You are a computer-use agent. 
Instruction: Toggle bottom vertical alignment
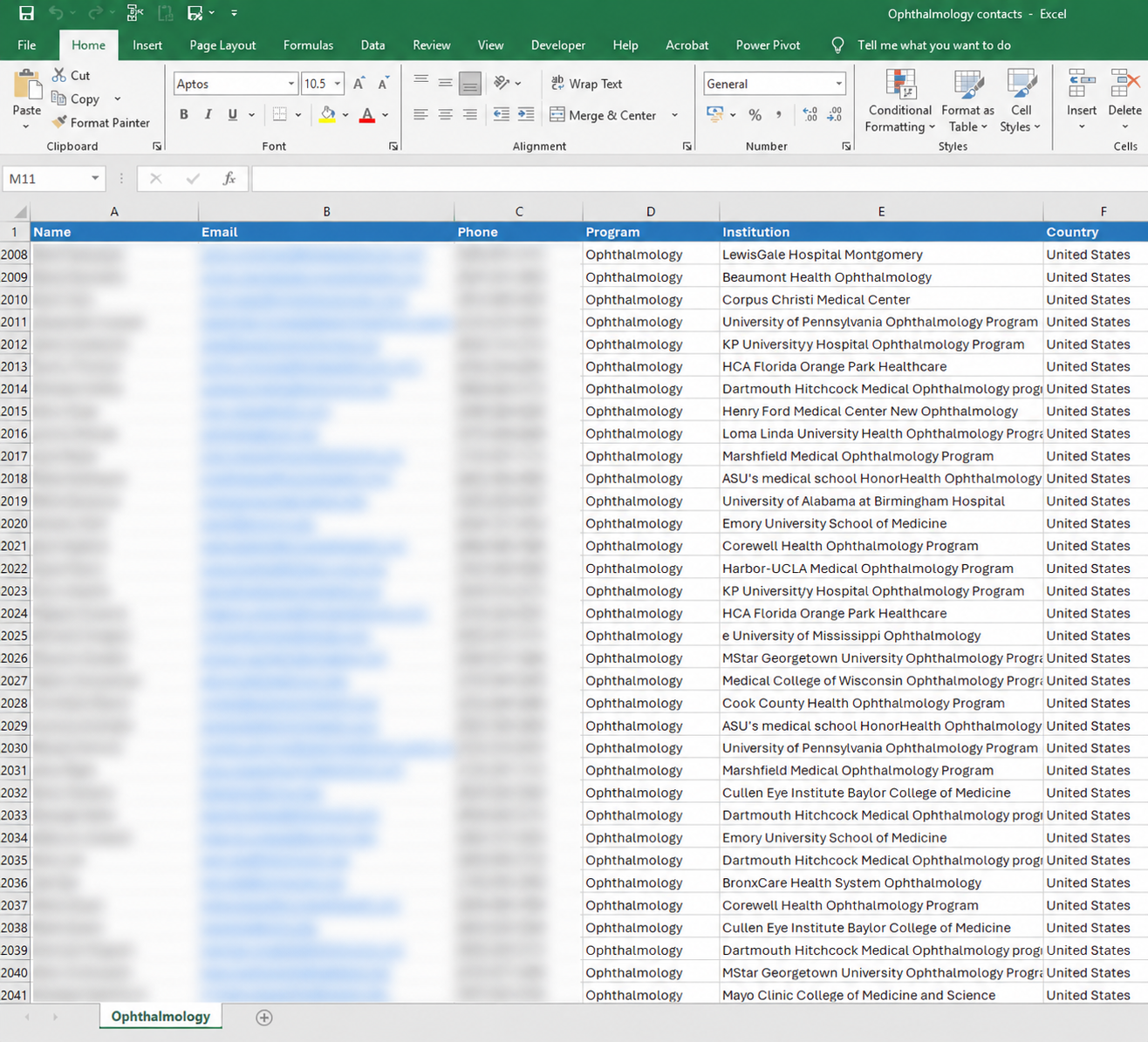(469, 84)
